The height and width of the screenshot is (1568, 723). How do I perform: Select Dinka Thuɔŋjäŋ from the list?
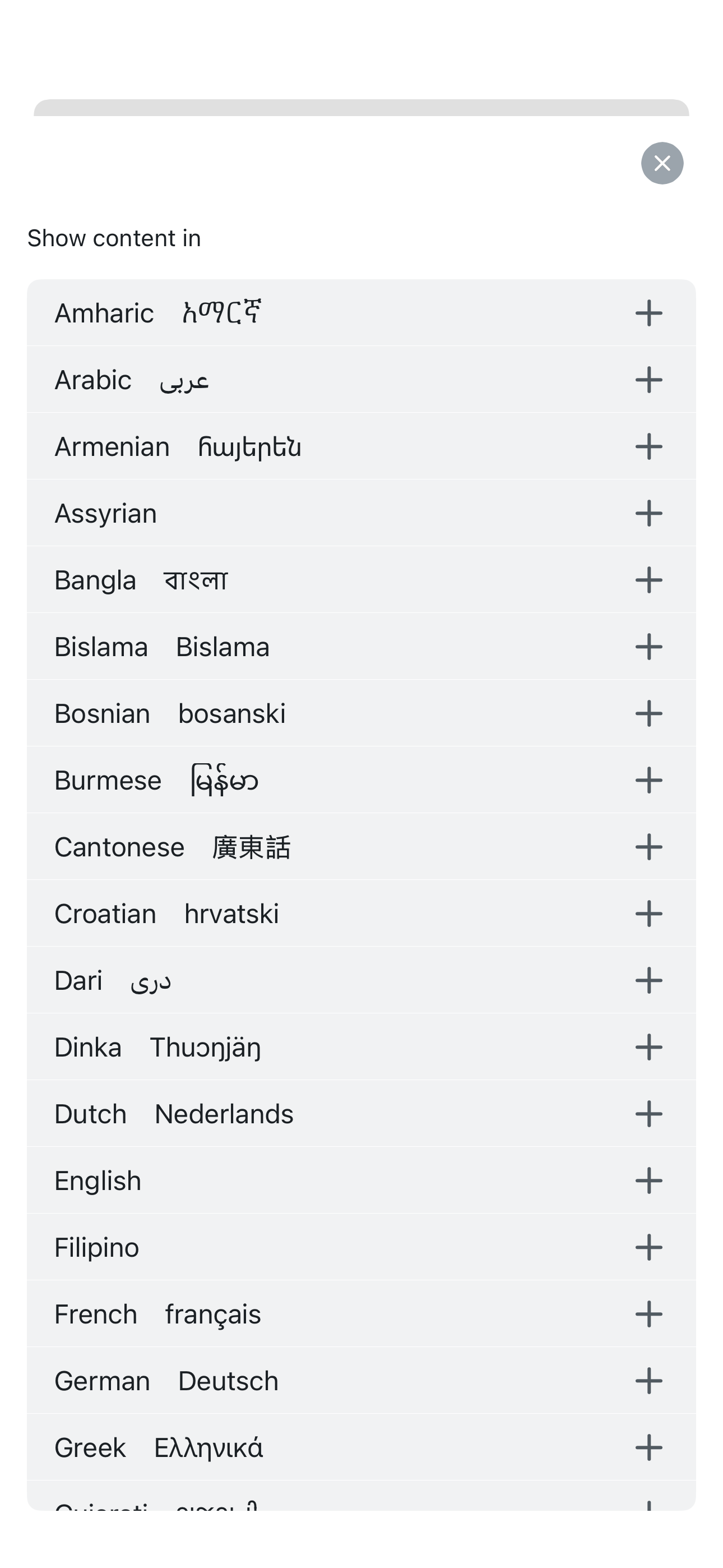157,1048
